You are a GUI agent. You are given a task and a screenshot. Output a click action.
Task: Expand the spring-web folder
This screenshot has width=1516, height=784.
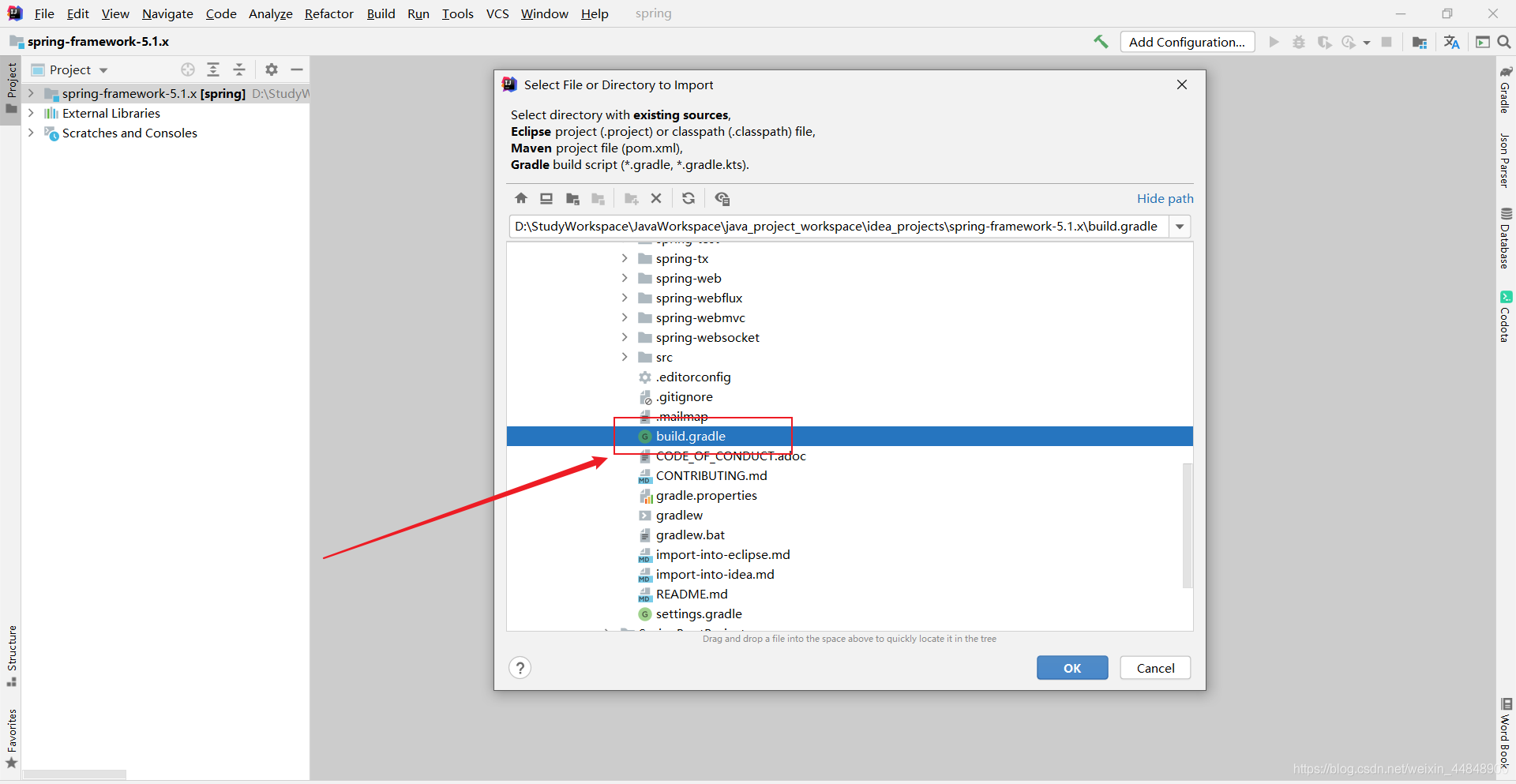[625, 278]
